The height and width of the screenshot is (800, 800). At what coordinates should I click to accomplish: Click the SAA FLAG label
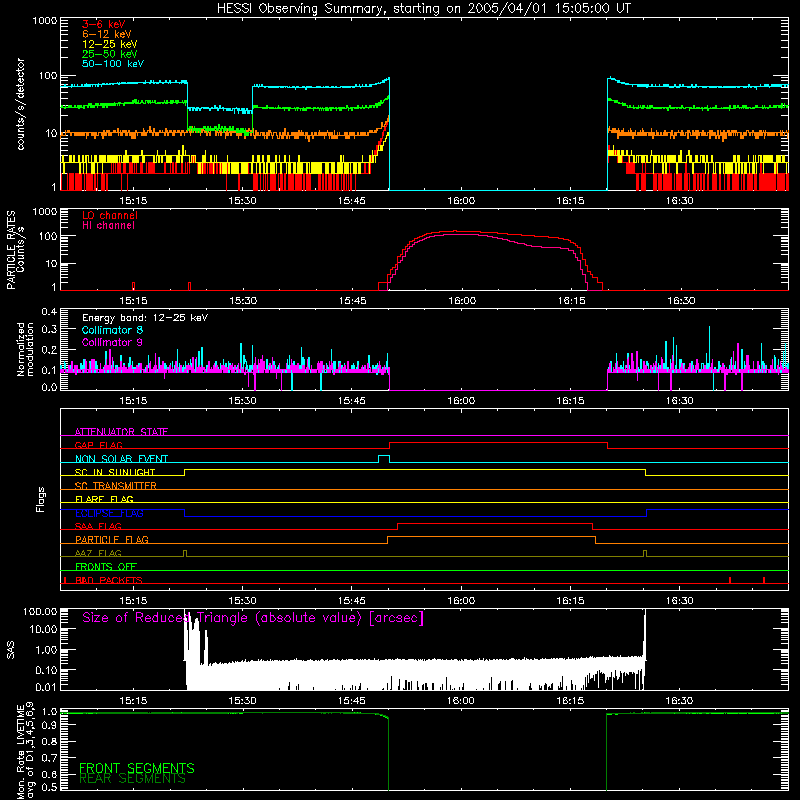click(x=98, y=526)
